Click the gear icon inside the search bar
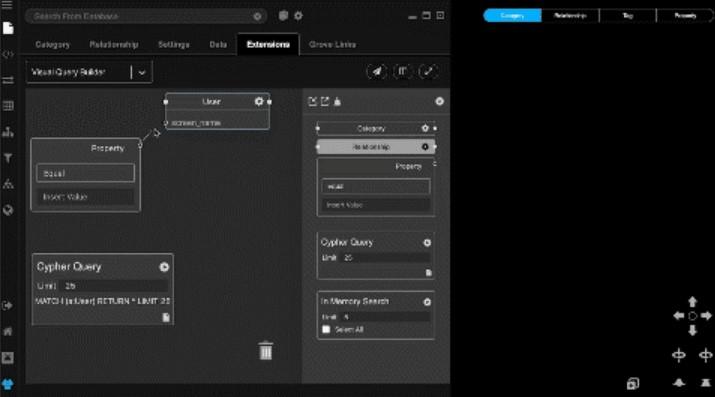 click(x=257, y=16)
